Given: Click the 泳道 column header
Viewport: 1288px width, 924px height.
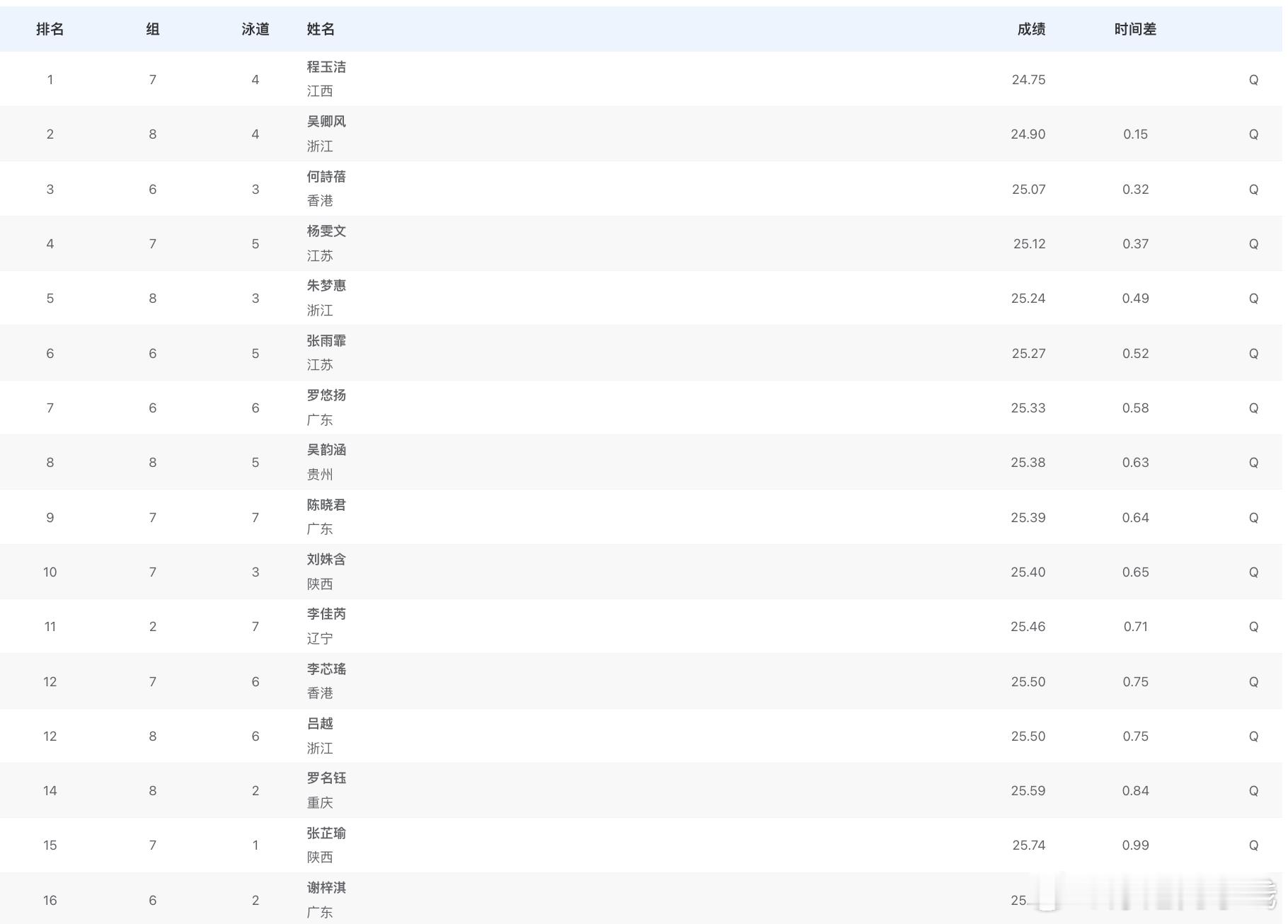Looking at the screenshot, I should point(255,29).
